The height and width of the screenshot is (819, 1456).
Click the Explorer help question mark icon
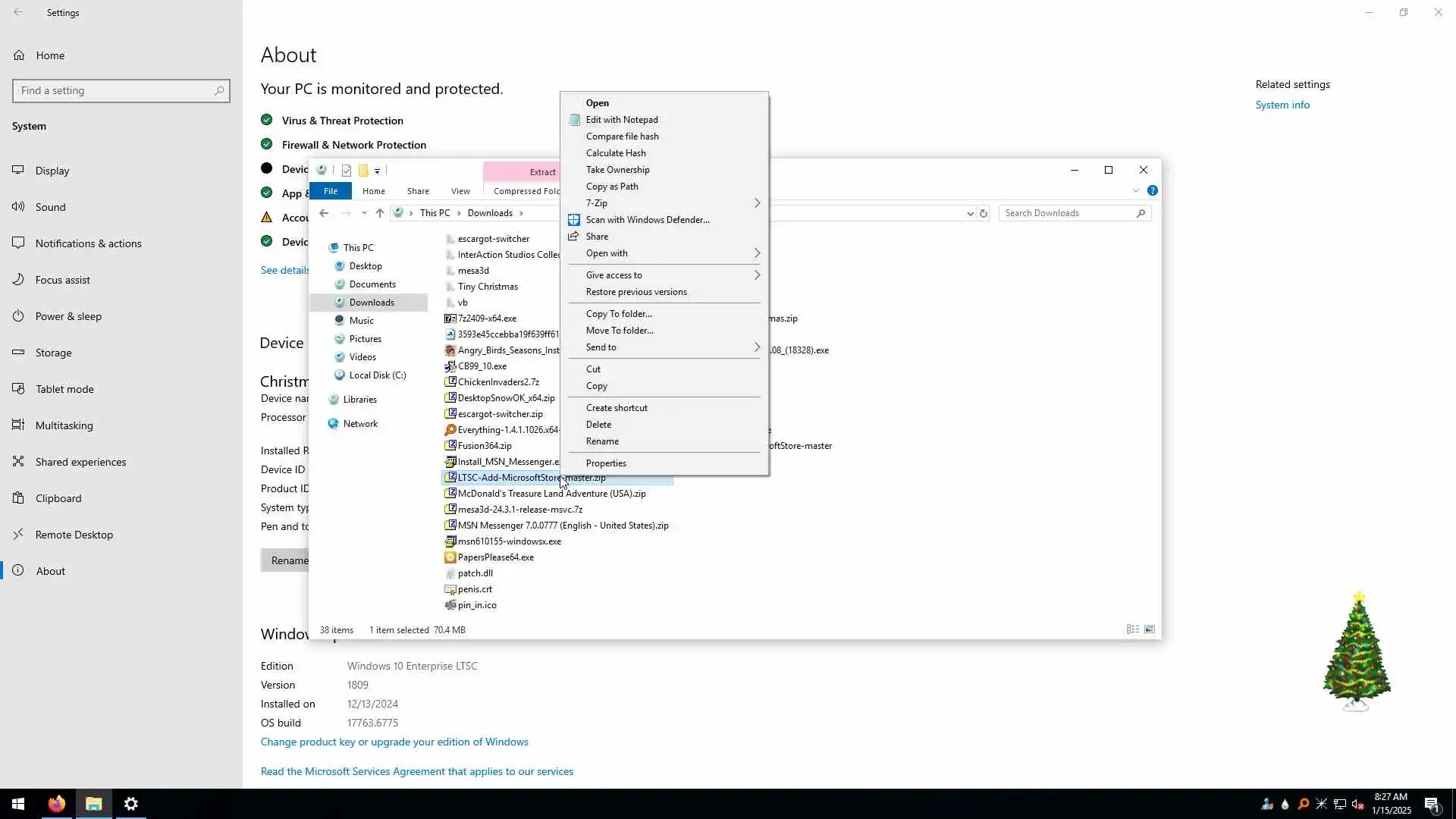point(1152,190)
